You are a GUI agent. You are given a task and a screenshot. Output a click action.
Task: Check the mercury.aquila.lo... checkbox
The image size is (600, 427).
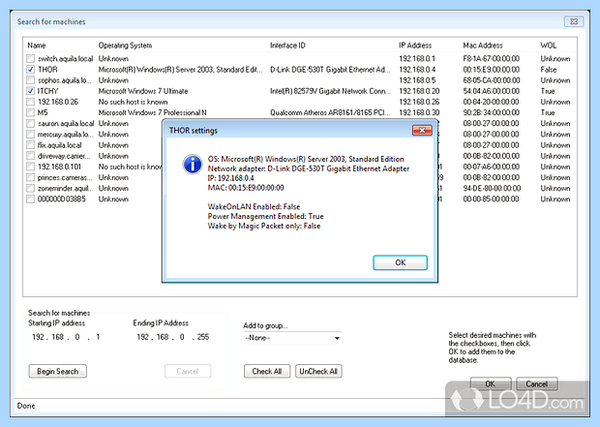[30, 134]
